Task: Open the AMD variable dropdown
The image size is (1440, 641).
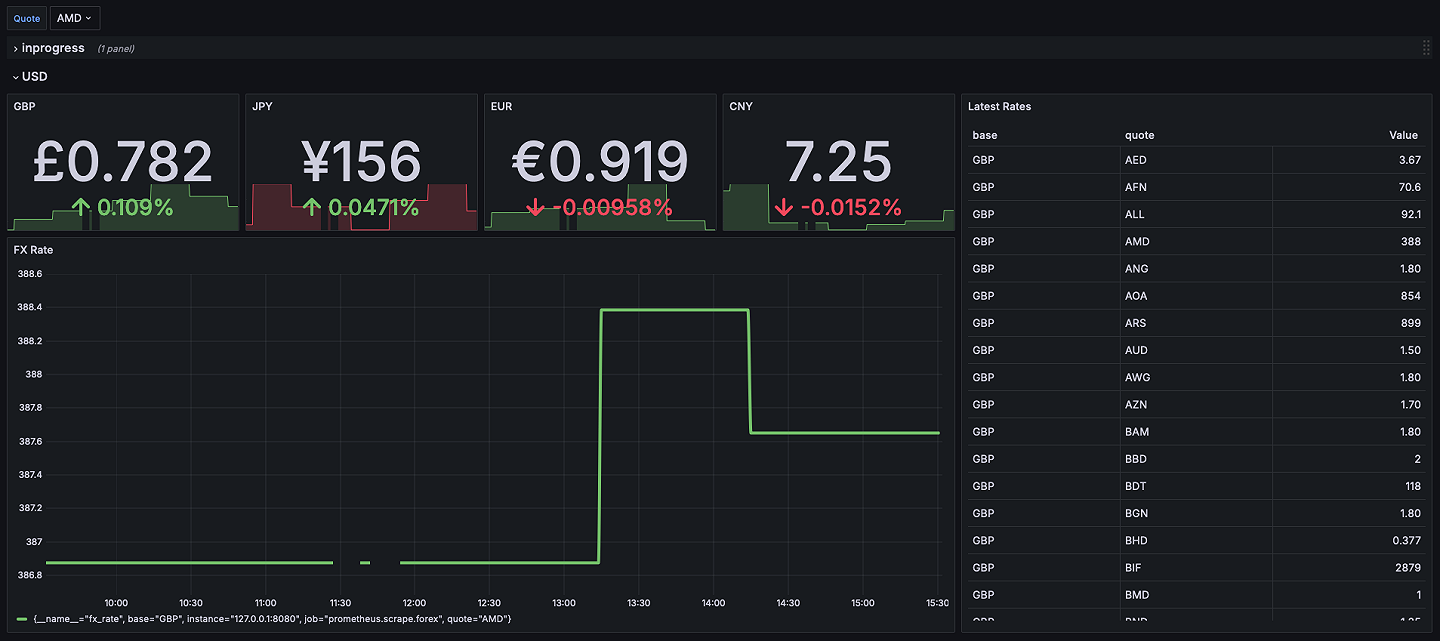Action: click(74, 17)
